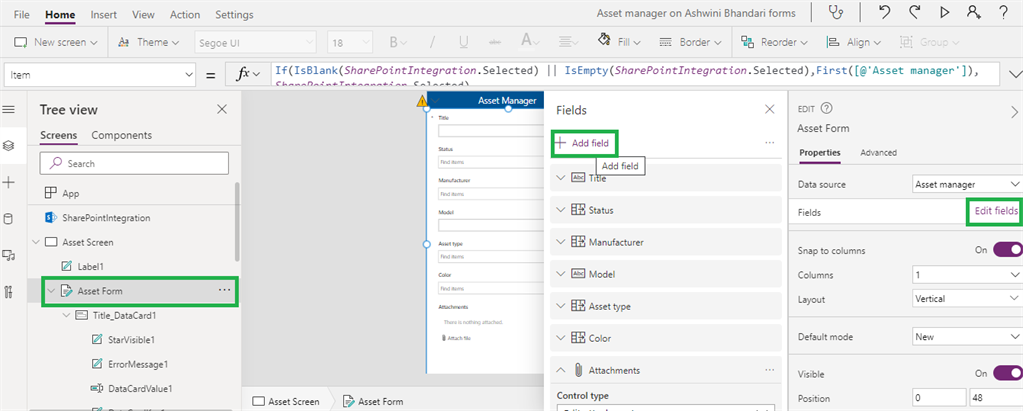Image resolution: width=1023 pixels, height=411 pixels.
Task: Open the Theme dropdown button
Action: pyautogui.click(x=149, y=42)
